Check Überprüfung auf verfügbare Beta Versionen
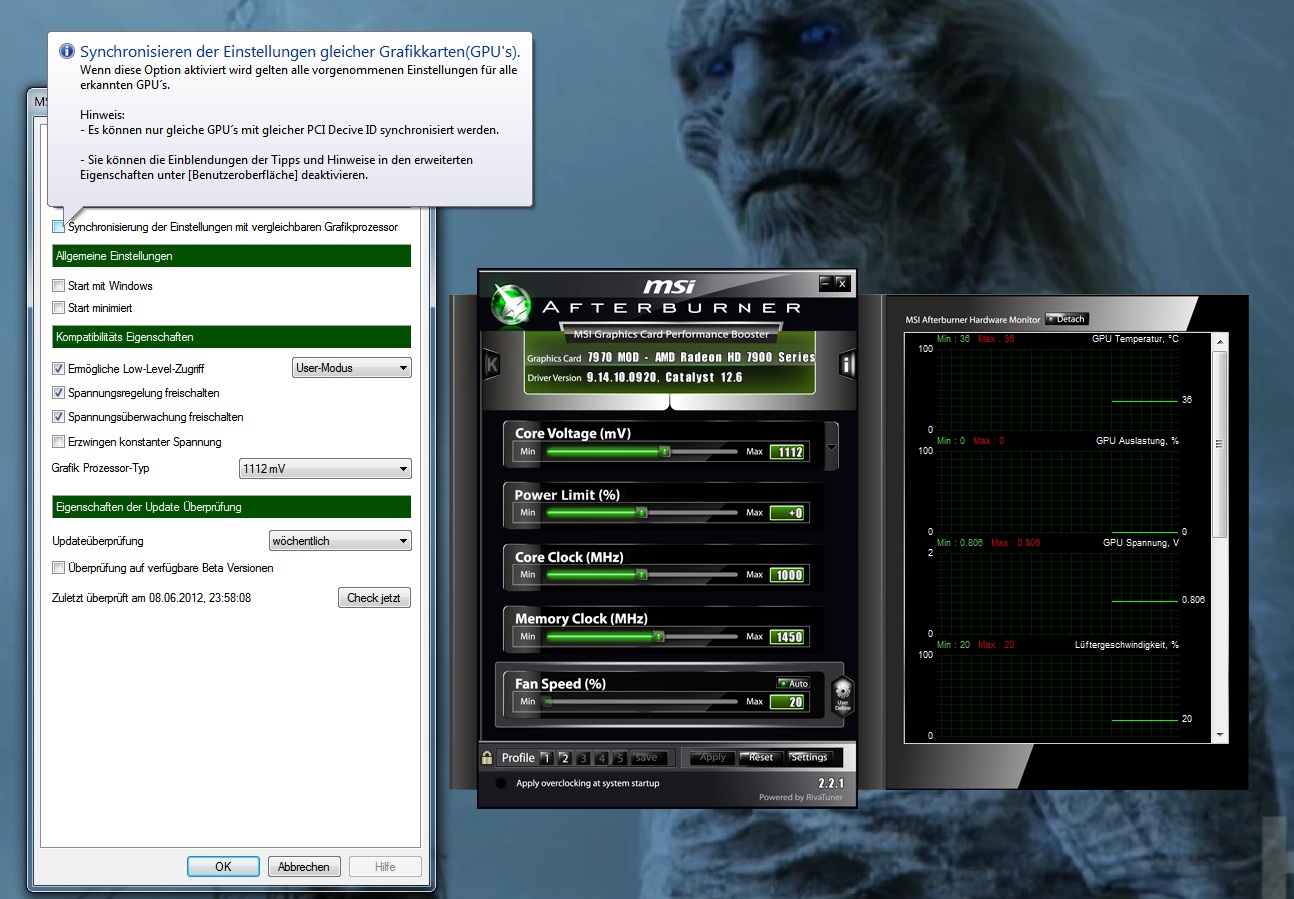Screen dimensions: 1294x899 pyautogui.click(x=58, y=568)
